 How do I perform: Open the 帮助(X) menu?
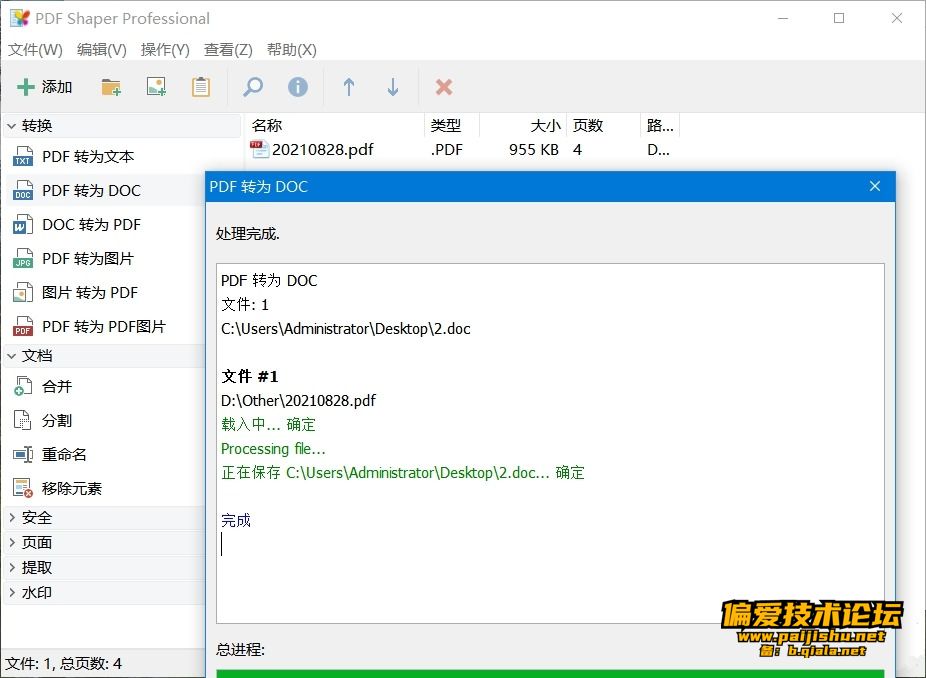(x=291, y=50)
